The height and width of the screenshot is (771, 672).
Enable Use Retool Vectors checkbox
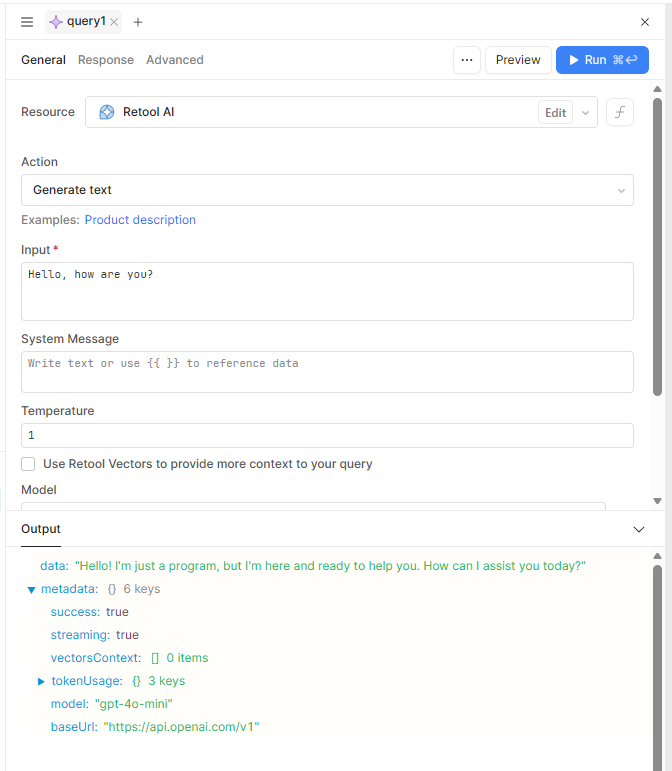coord(28,464)
